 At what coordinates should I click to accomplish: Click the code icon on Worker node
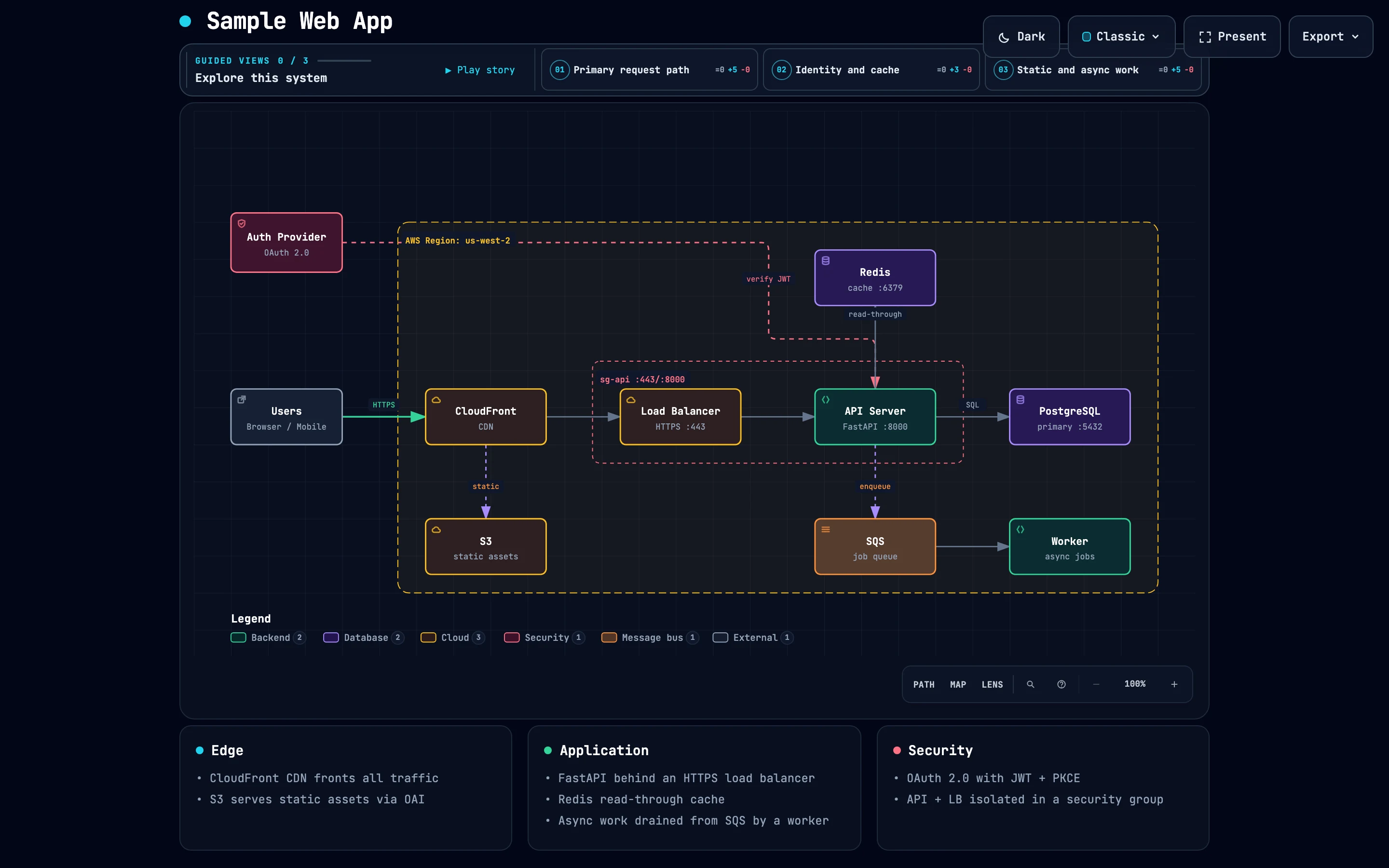(1020, 529)
